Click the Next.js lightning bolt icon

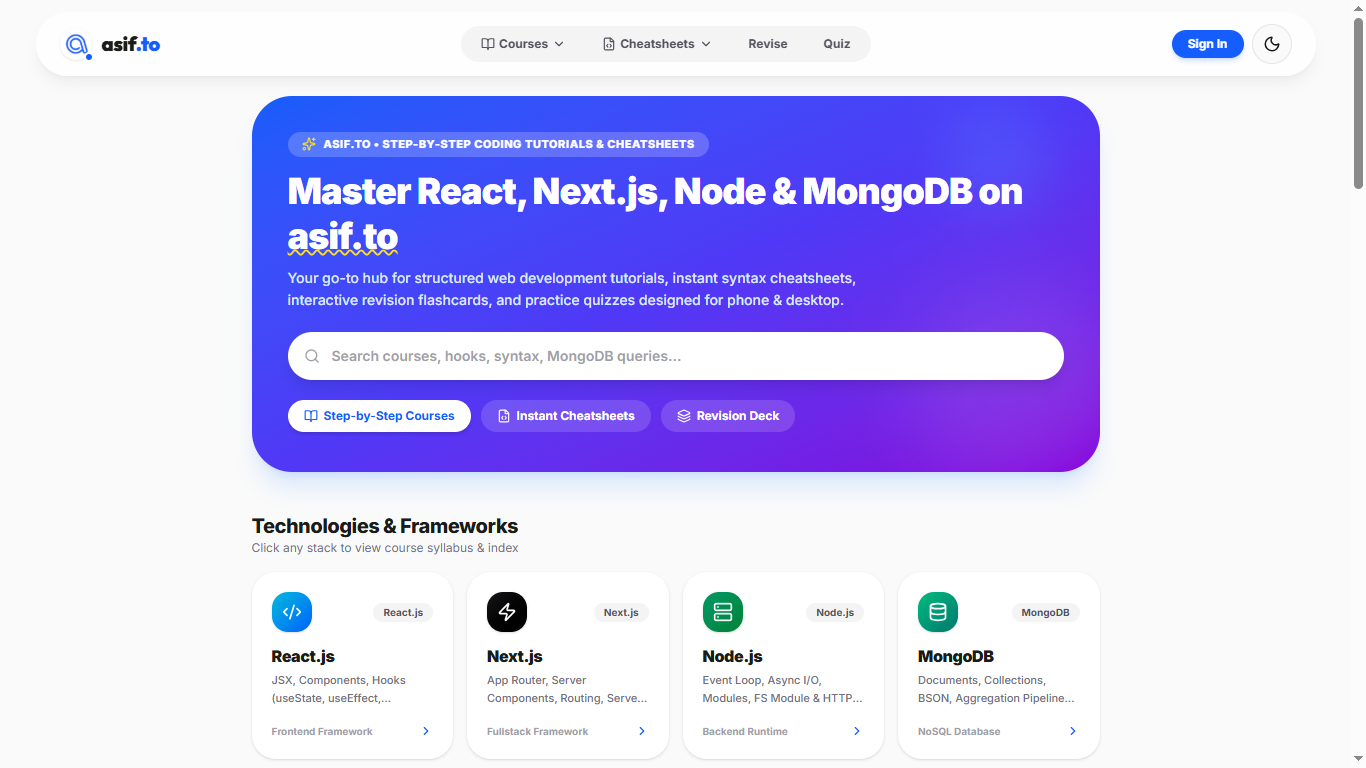507,612
